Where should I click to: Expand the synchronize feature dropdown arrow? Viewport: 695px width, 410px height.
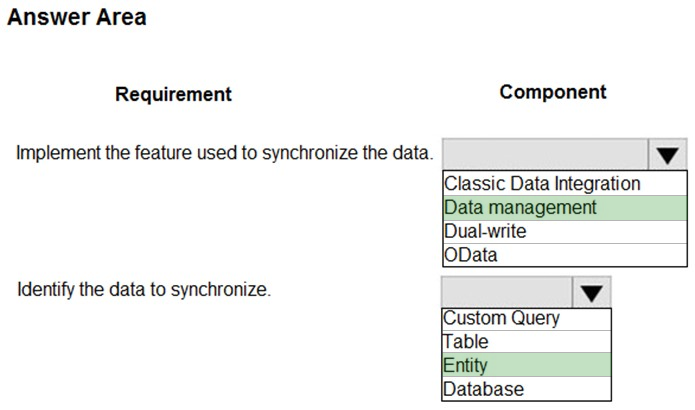click(668, 154)
